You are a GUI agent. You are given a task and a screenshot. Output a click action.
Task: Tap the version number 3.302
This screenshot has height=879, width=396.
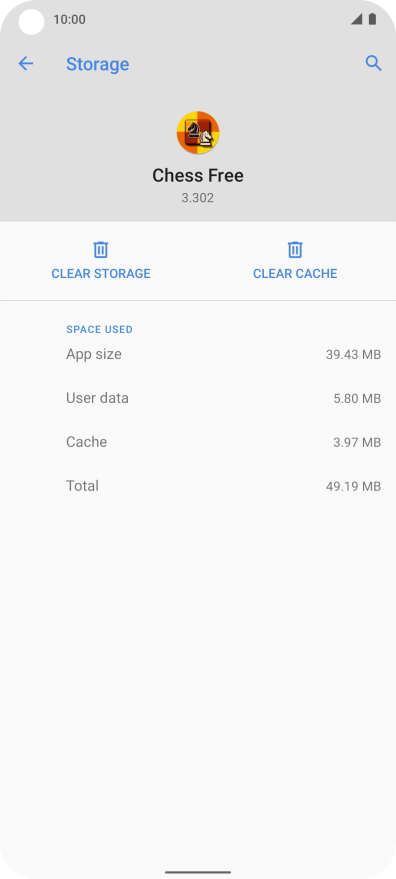[197, 198]
